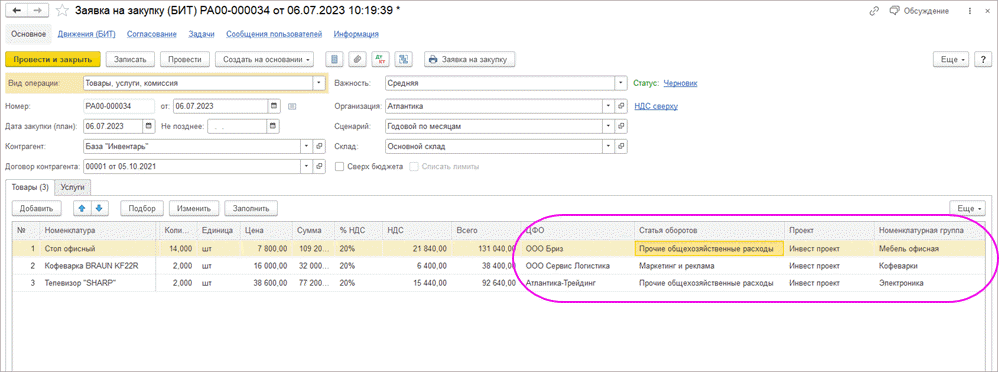
Task: Go forward with the right arrow button
Action: (x=38, y=11)
